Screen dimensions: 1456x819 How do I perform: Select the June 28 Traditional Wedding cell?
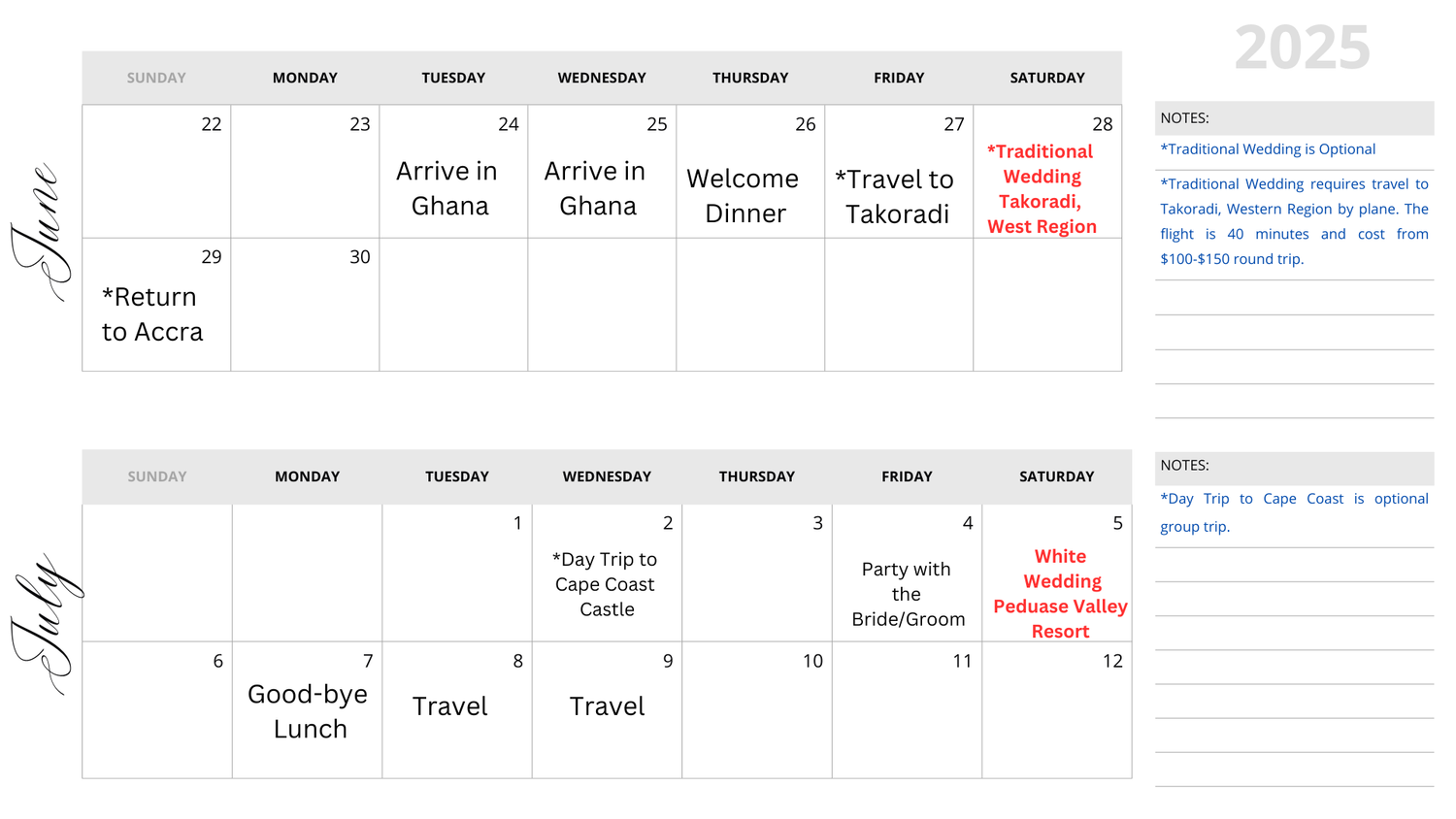[x=1047, y=172]
